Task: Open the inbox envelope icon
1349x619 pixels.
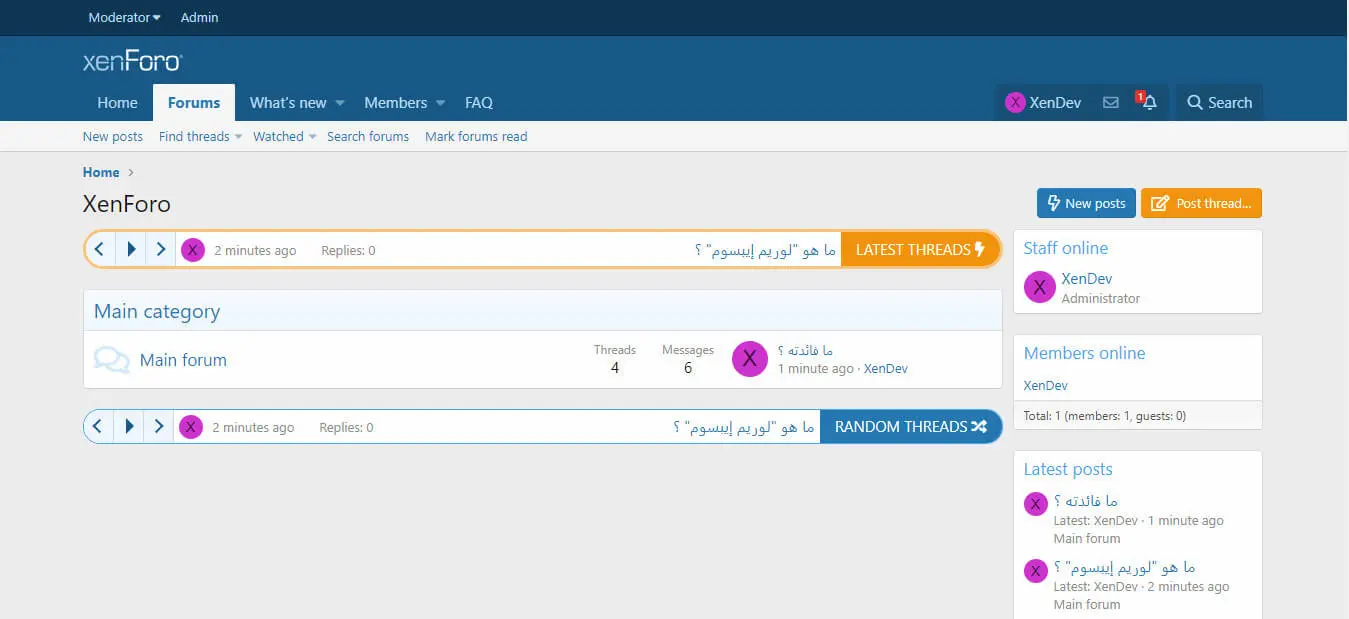Action: [x=1110, y=103]
